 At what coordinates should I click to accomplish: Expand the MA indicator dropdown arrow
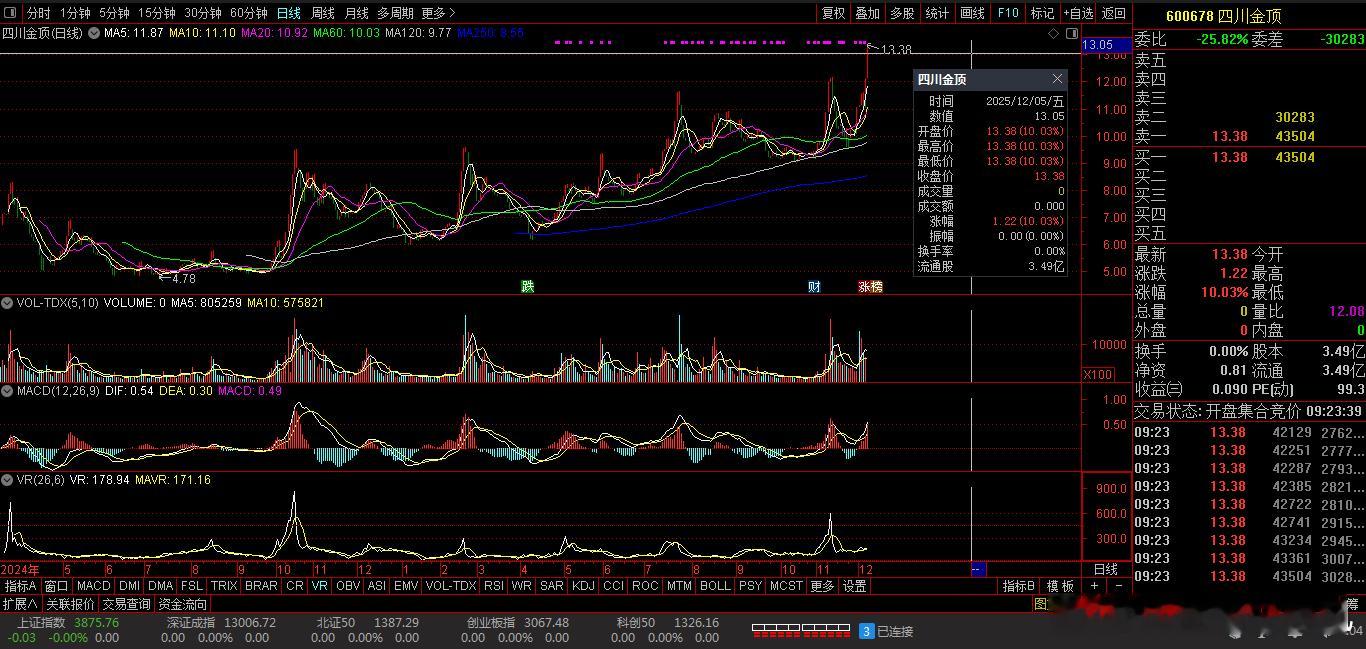click(x=94, y=34)
